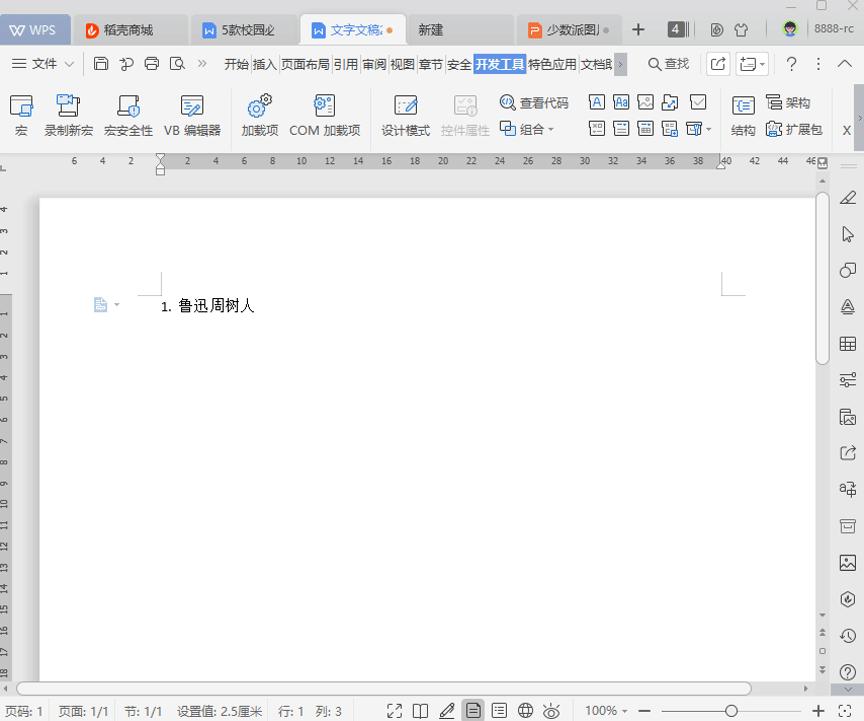Select the 录制新宏 (Record New Macro) tool
Image resolution: width=864 pixels, height=721 pixels.
(x=67, y=110)
